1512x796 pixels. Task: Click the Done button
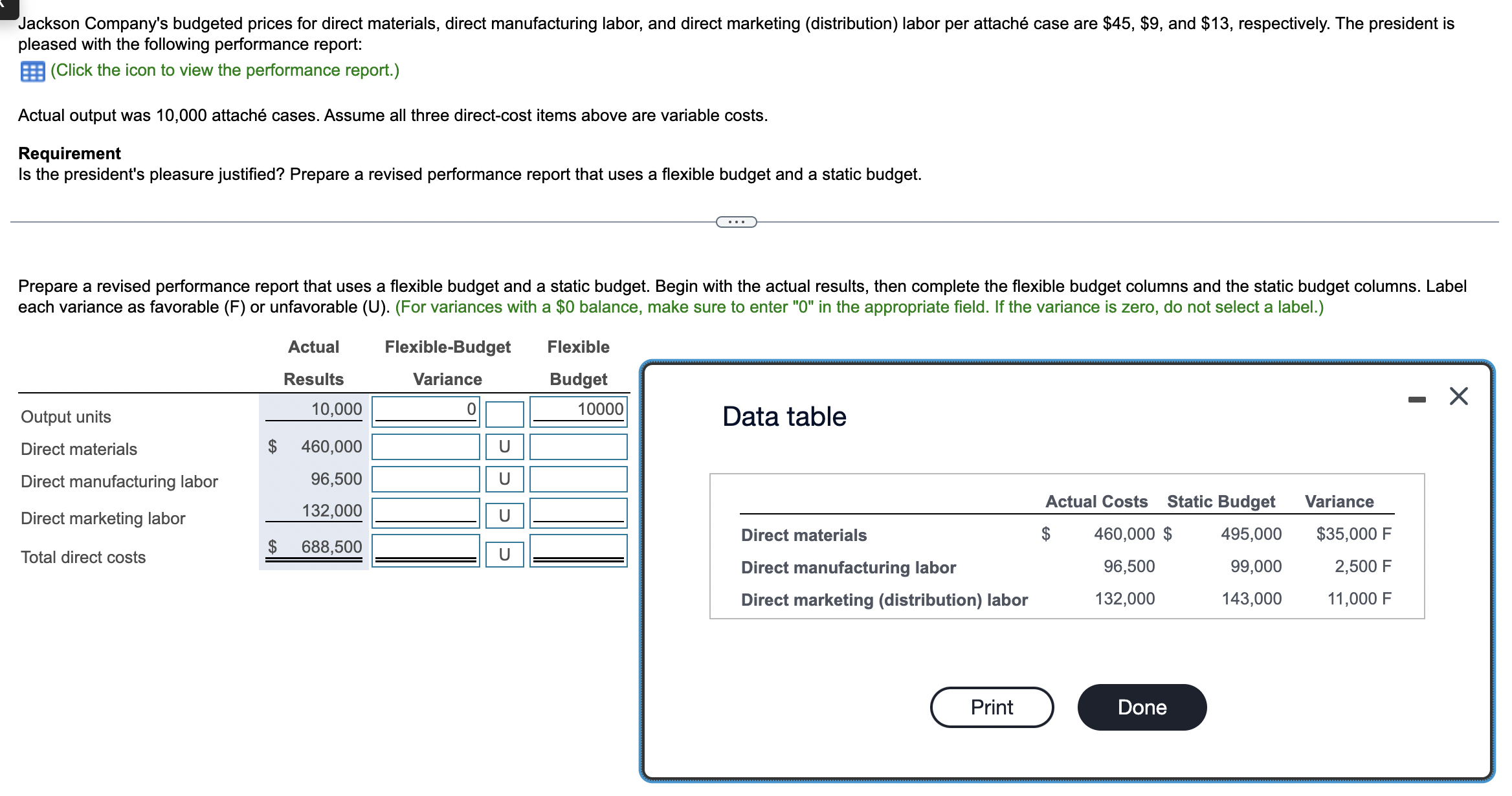[1141, 707]
